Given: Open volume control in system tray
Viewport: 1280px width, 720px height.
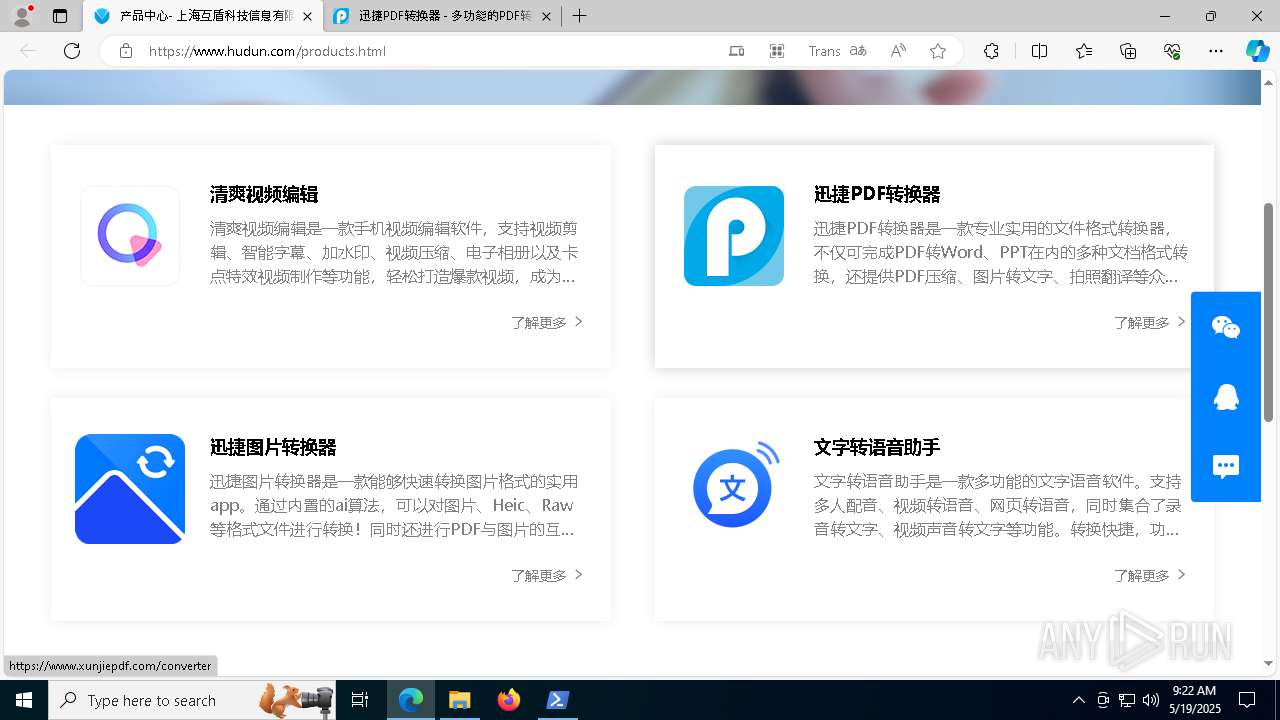Looking at the screenshot, I should tap(1151, 700).
